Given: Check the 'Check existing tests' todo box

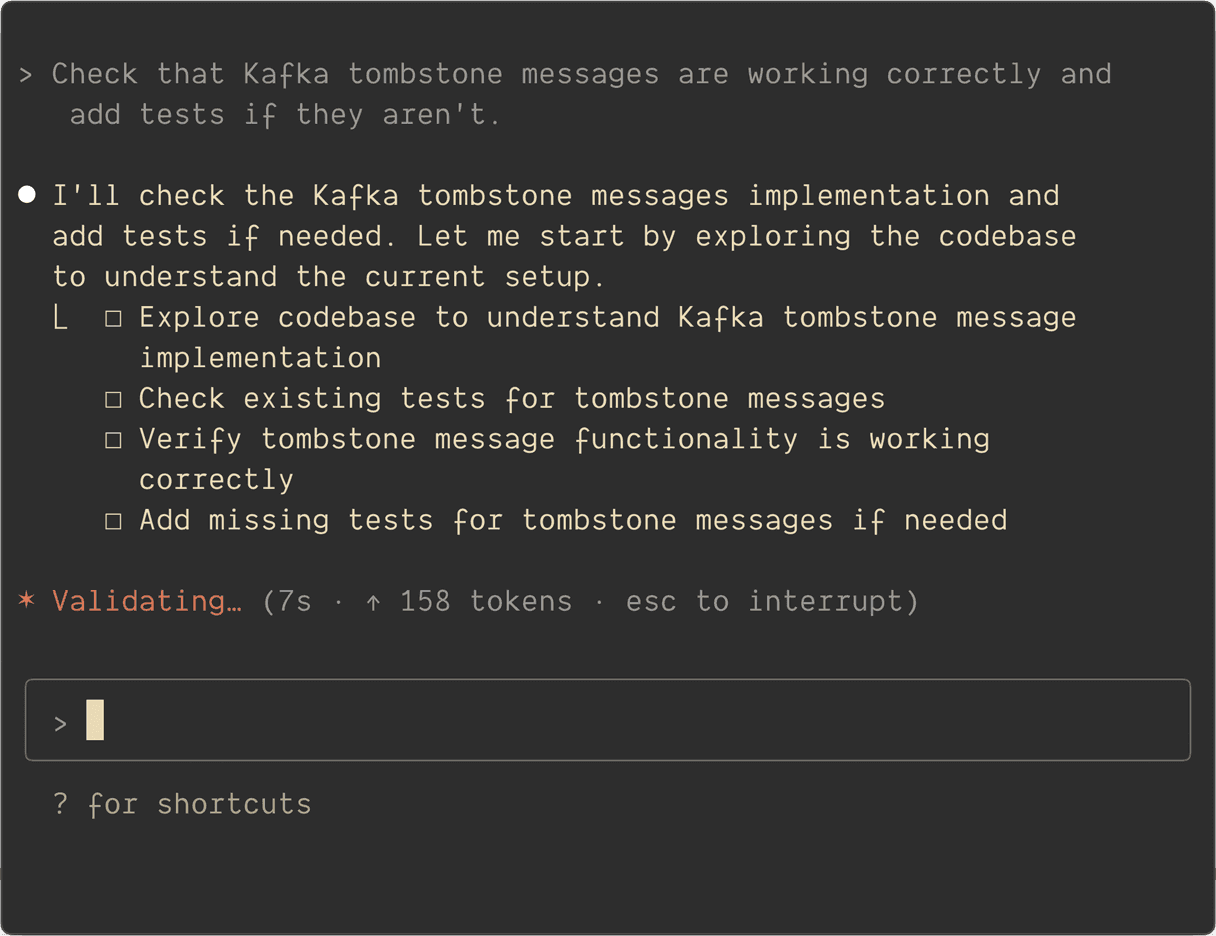Looking at the screenshot, I should 113,400.
